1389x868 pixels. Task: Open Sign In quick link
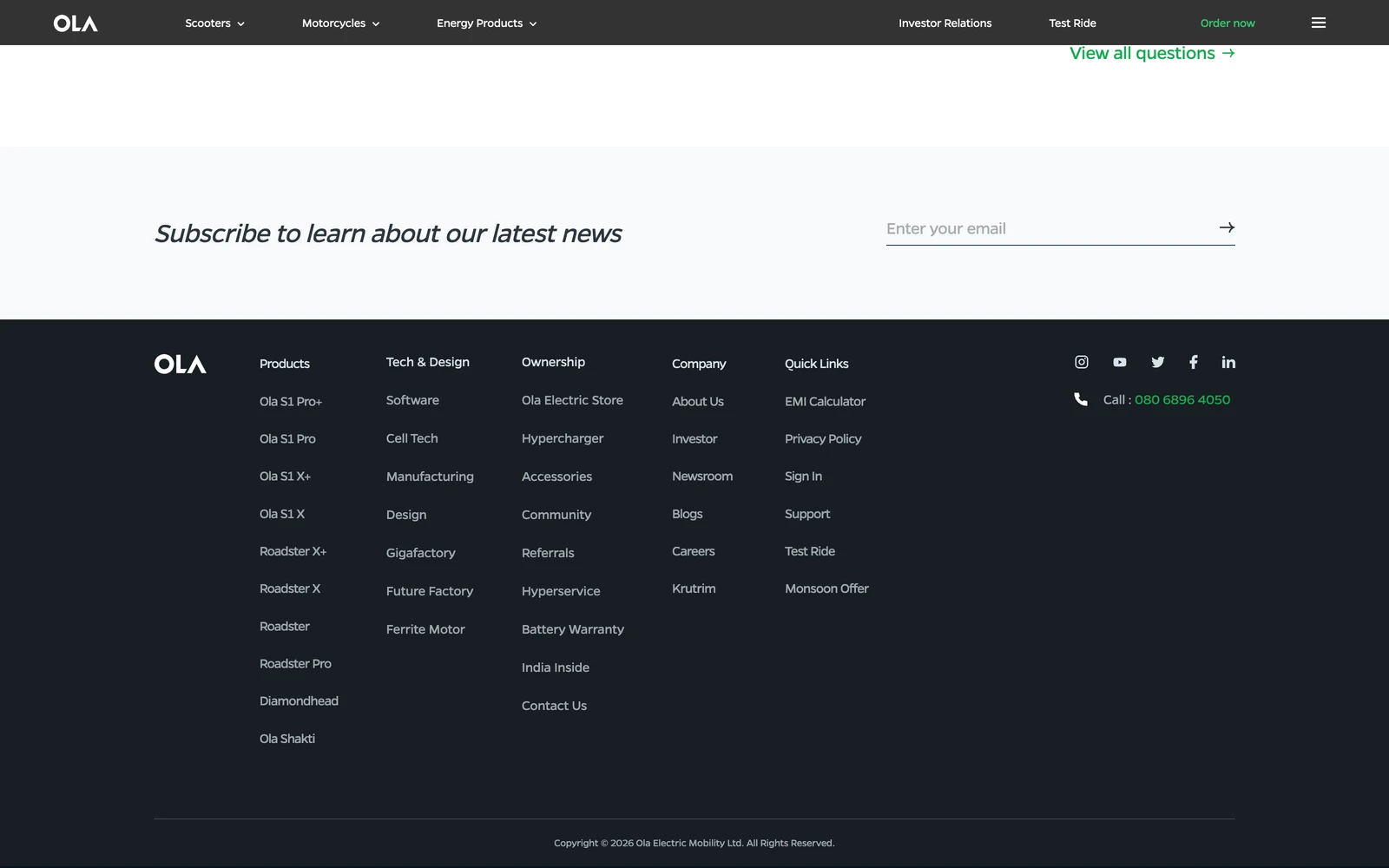point(803,476)
